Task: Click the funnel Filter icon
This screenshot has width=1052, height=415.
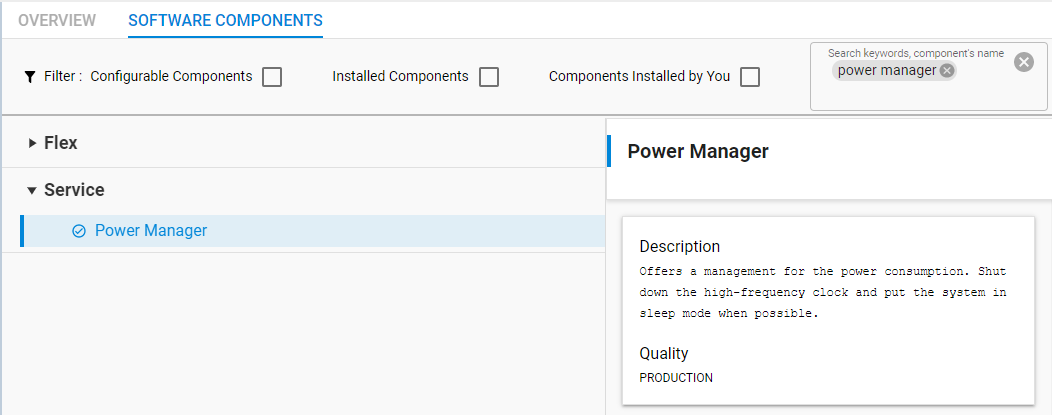Action: 30,76
